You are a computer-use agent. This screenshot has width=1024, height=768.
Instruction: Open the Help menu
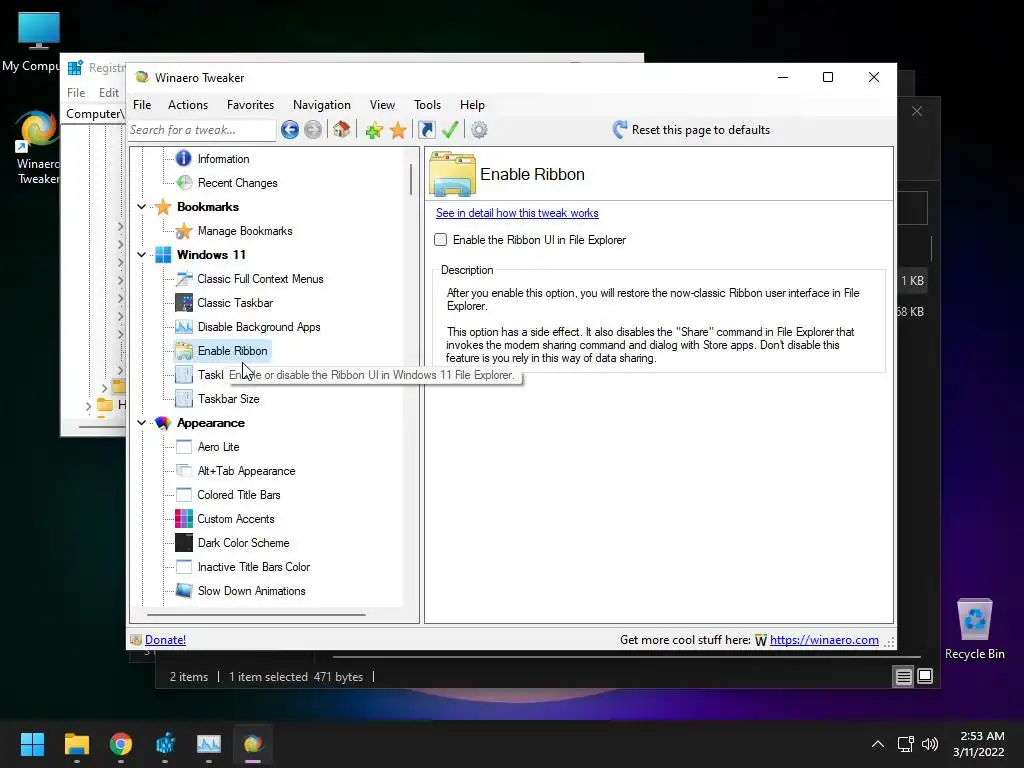[472, 104]
